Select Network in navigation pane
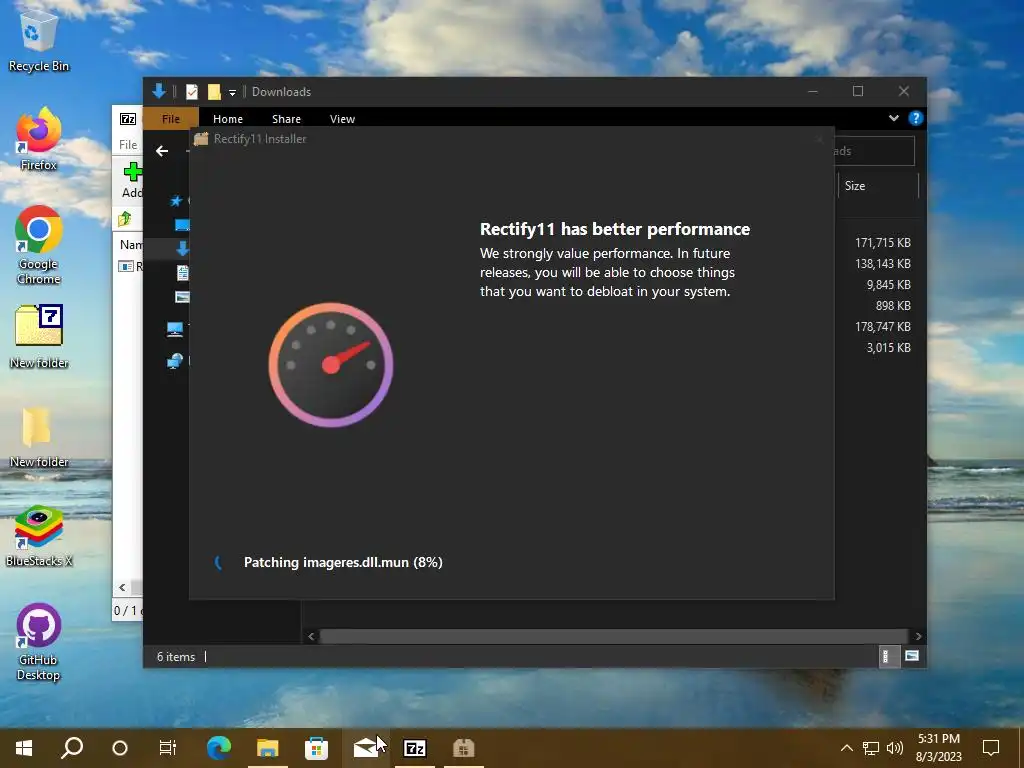 174,360
